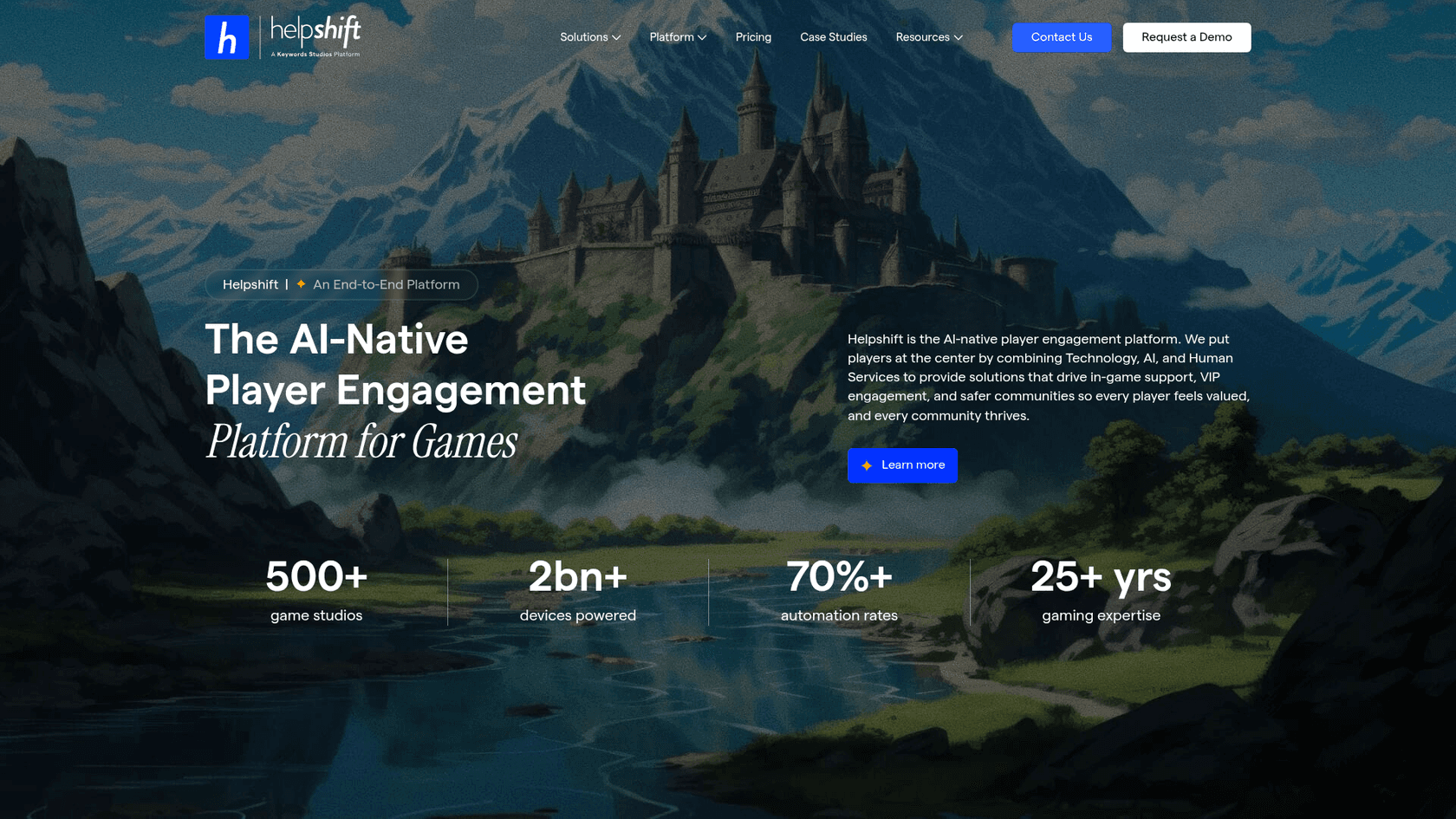Screen dimensions: 1456x819
Task: Click the Helpshift description paragraph
Action: click(x=1049, y=377)
